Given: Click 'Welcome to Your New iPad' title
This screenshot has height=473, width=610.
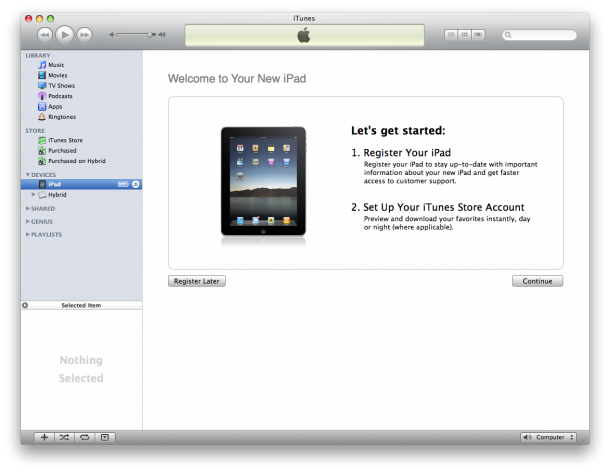Looking at the screenshot, I should coord(237,79).
